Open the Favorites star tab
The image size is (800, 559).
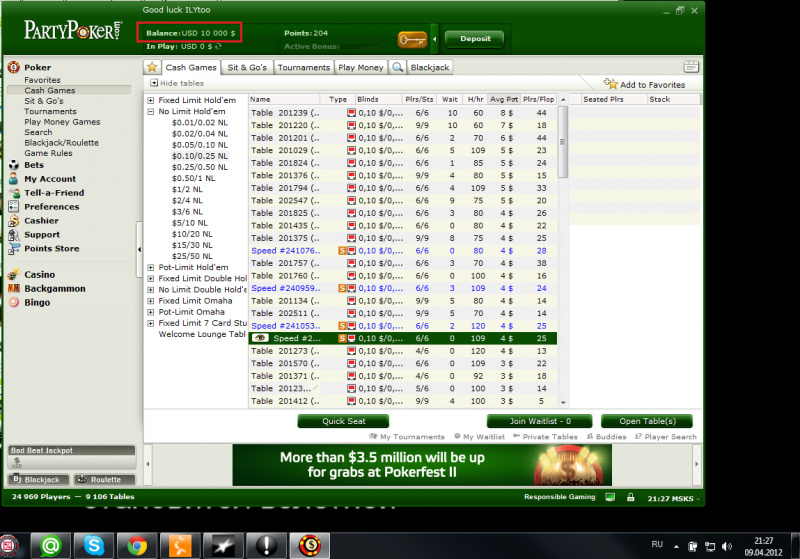pos(152,67)
